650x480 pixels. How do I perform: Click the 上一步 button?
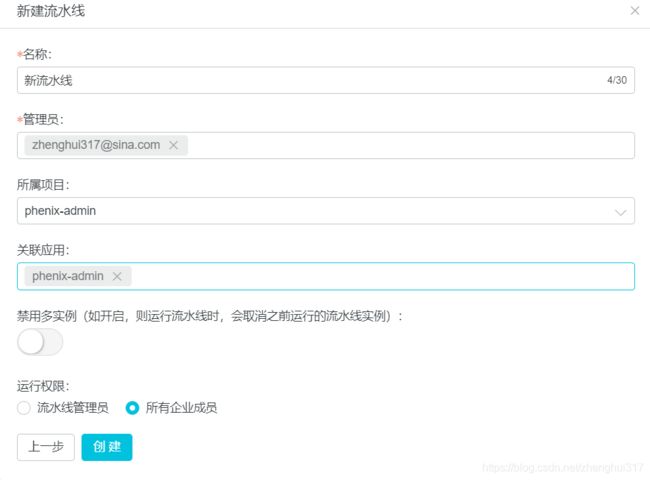point(46,447)
